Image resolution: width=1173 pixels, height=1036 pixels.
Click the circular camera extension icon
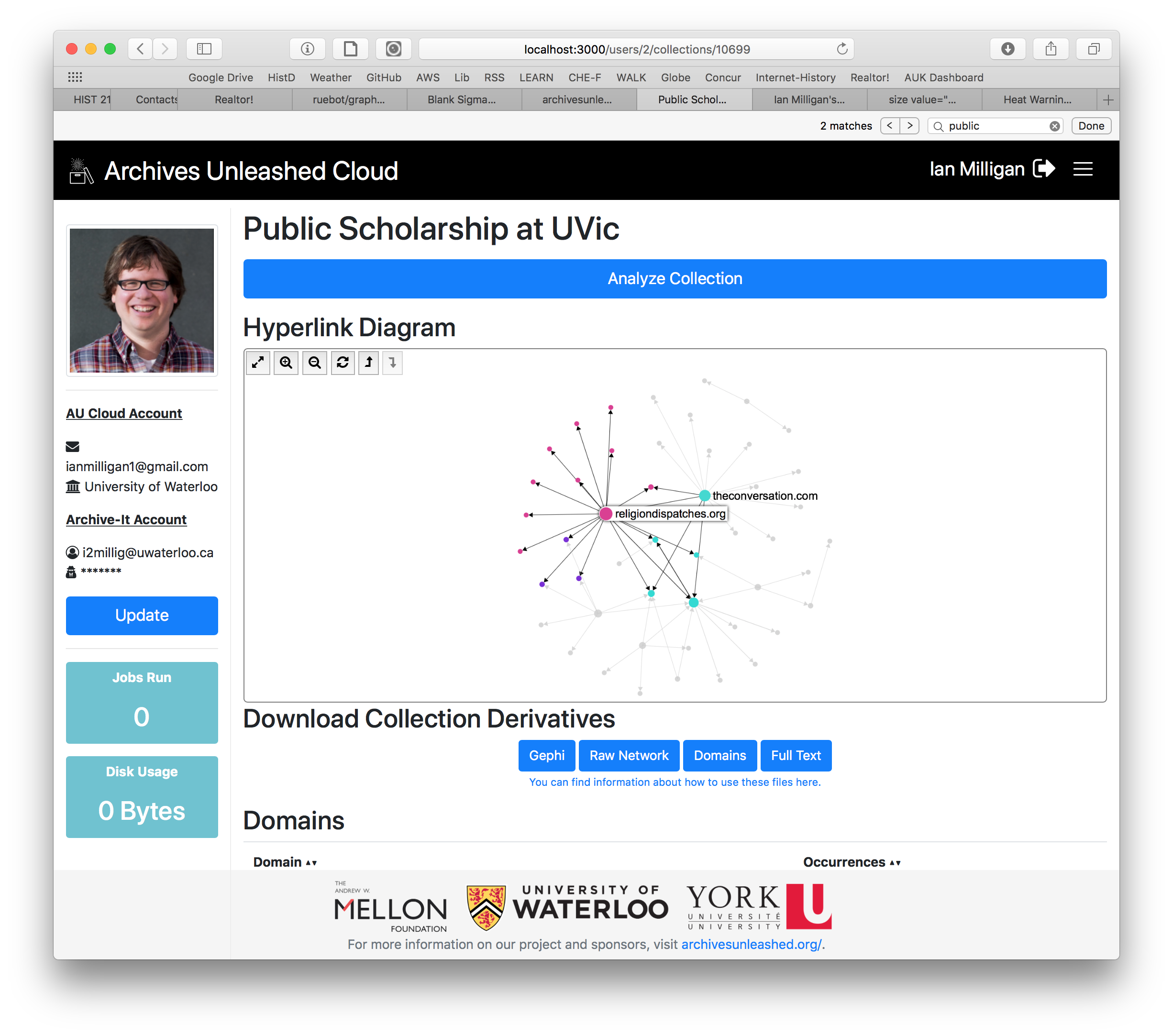pos(394,49)
